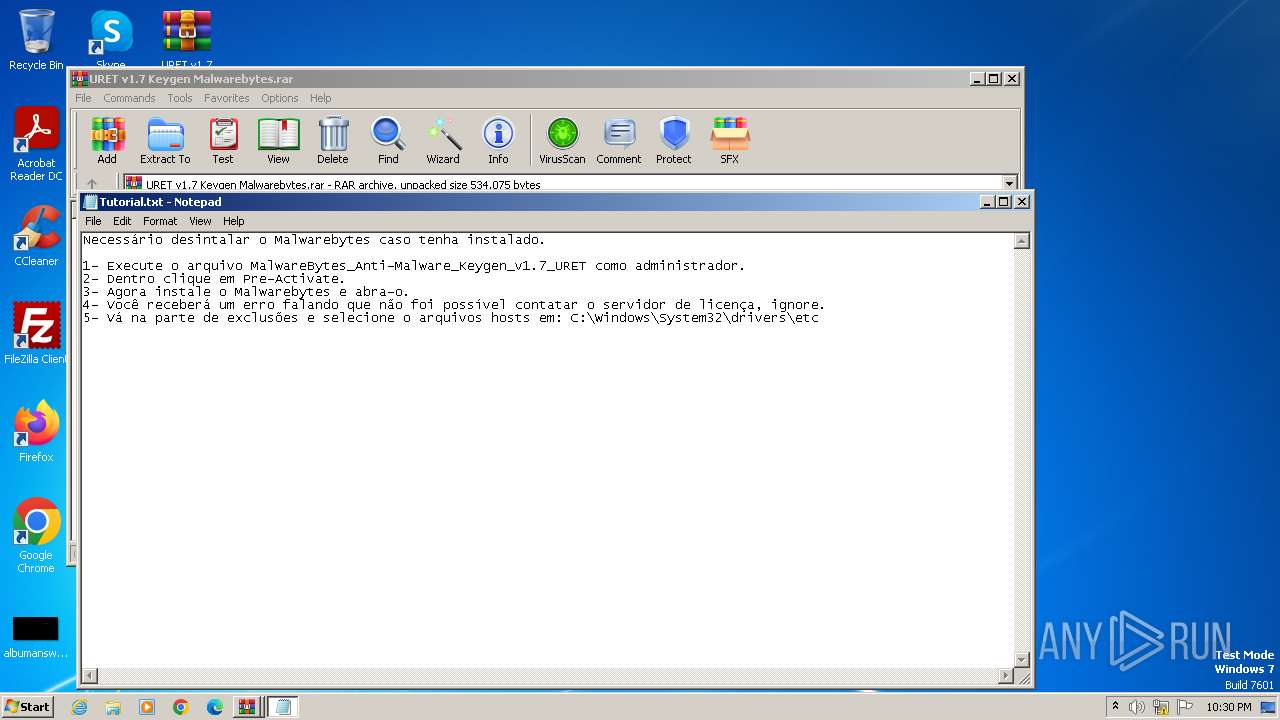Click the Test archive icon in WinRAR
Screen dimensions: 1280x720
click(223, 141)
